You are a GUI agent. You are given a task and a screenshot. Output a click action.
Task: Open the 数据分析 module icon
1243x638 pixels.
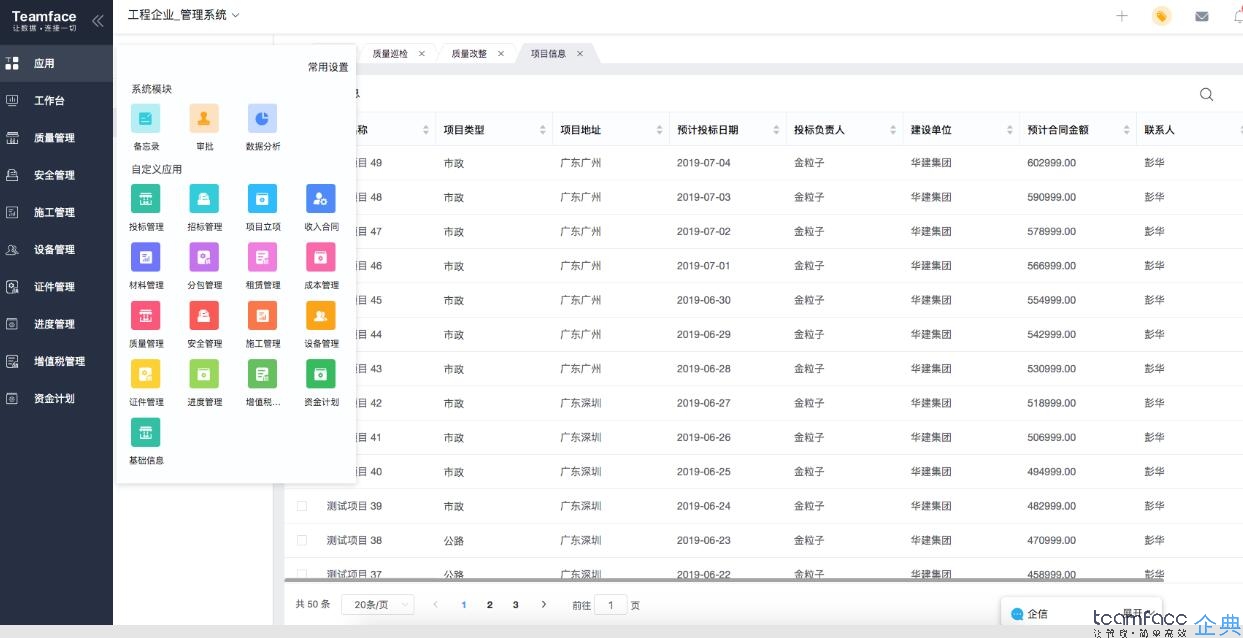(263, 119)
